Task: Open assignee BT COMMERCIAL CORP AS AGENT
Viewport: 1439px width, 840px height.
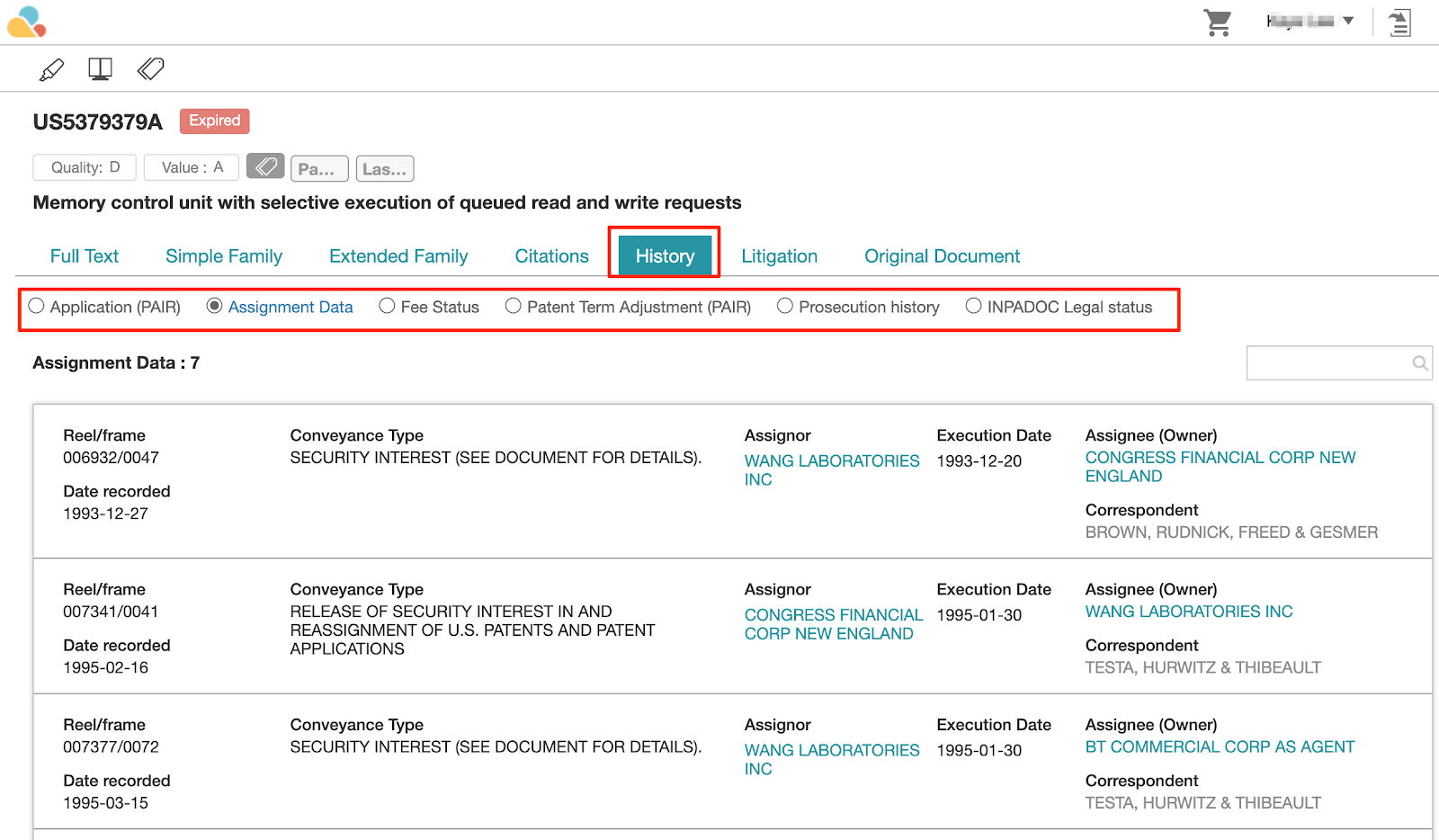Action: (x=1220, y=746)
